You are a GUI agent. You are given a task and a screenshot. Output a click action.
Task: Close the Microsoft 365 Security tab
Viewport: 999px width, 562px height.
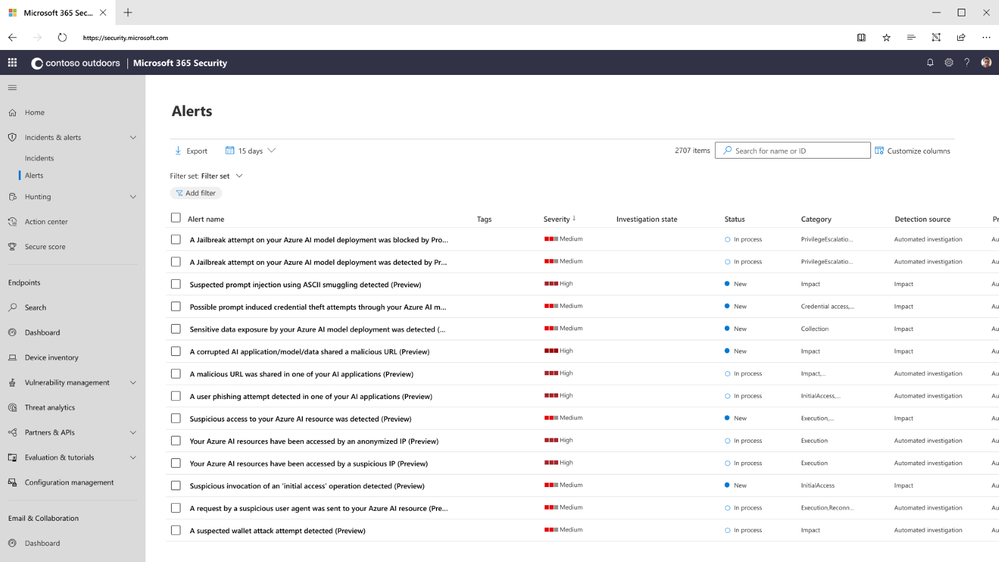click(x=103, y=12)
